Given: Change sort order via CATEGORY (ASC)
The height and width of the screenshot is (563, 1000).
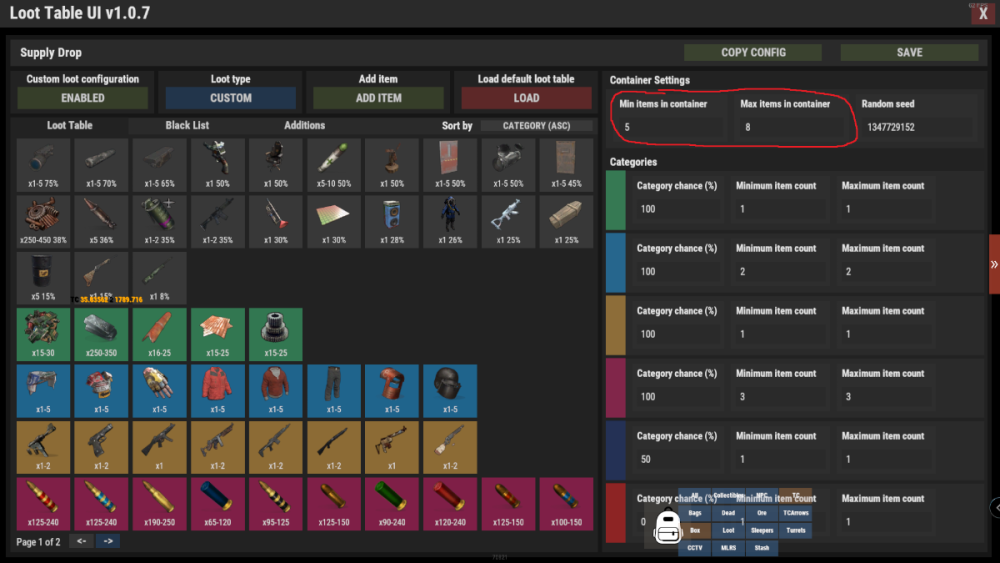Looking at the screenshot, I should [x=537, y=126].
